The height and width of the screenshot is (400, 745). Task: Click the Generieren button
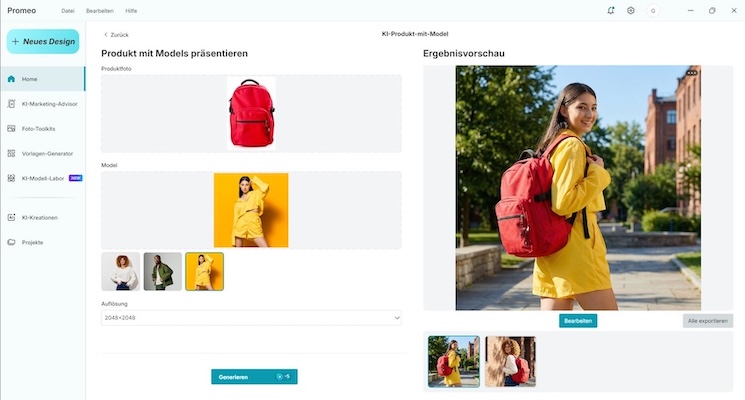coord(254,377)
